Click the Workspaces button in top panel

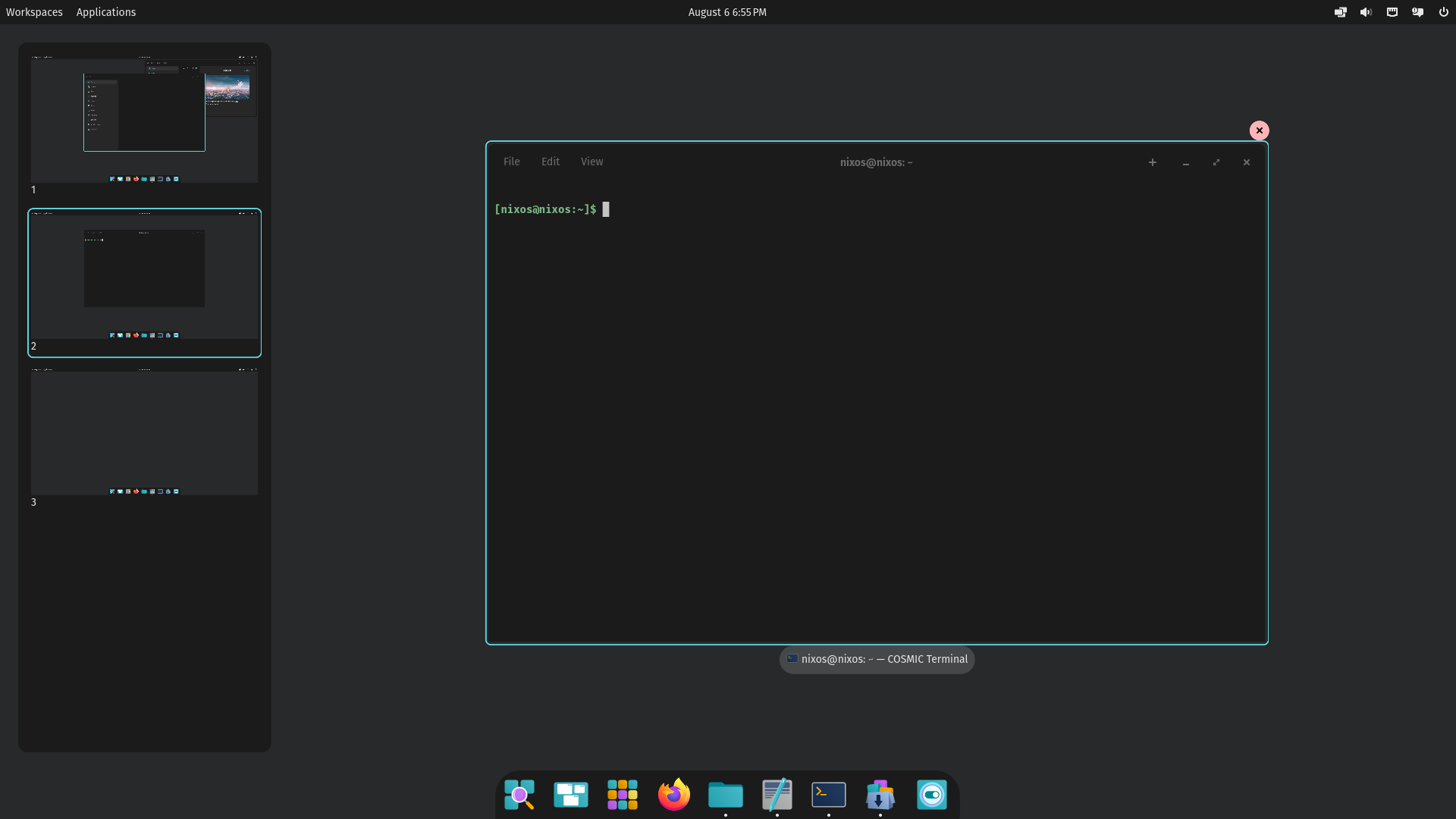[34, 12]
